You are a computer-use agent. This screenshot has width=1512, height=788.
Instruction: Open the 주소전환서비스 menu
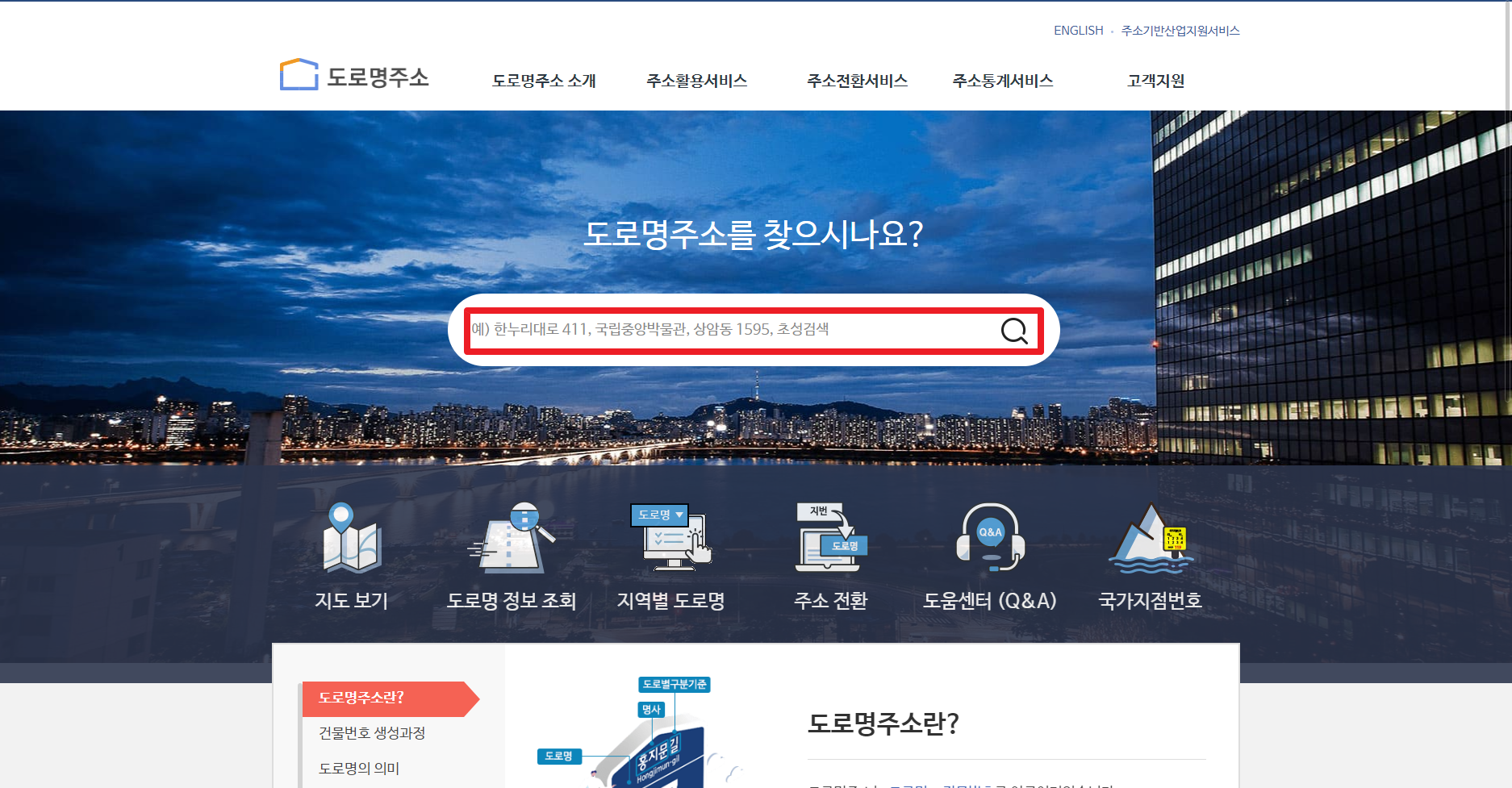[x=857, y=81]
